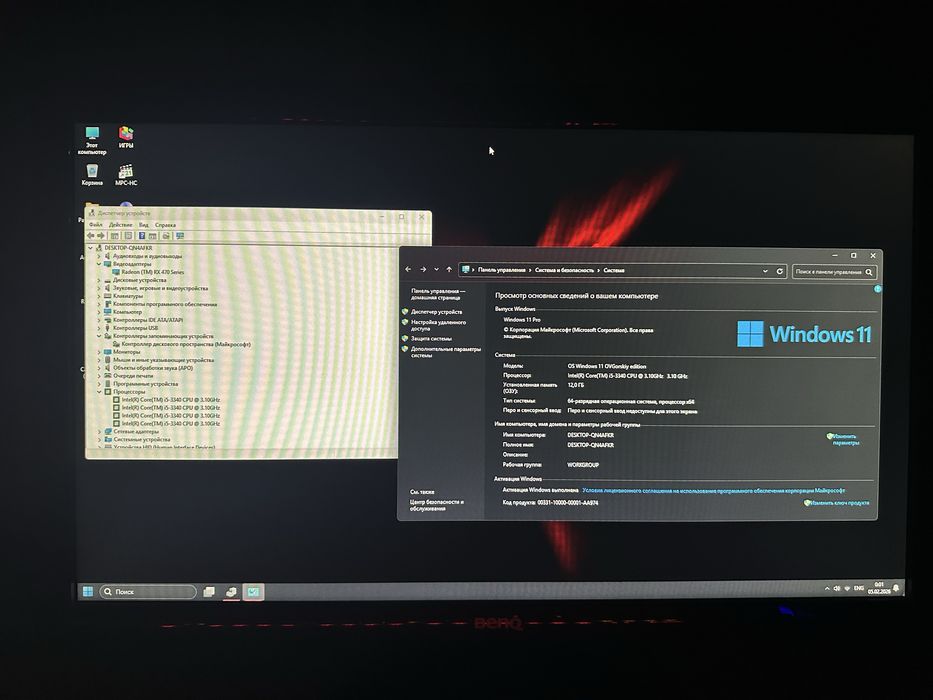Screen dimensions: 933x700
Task: Open the Корзина desktop icon
Action: [92, 175]
